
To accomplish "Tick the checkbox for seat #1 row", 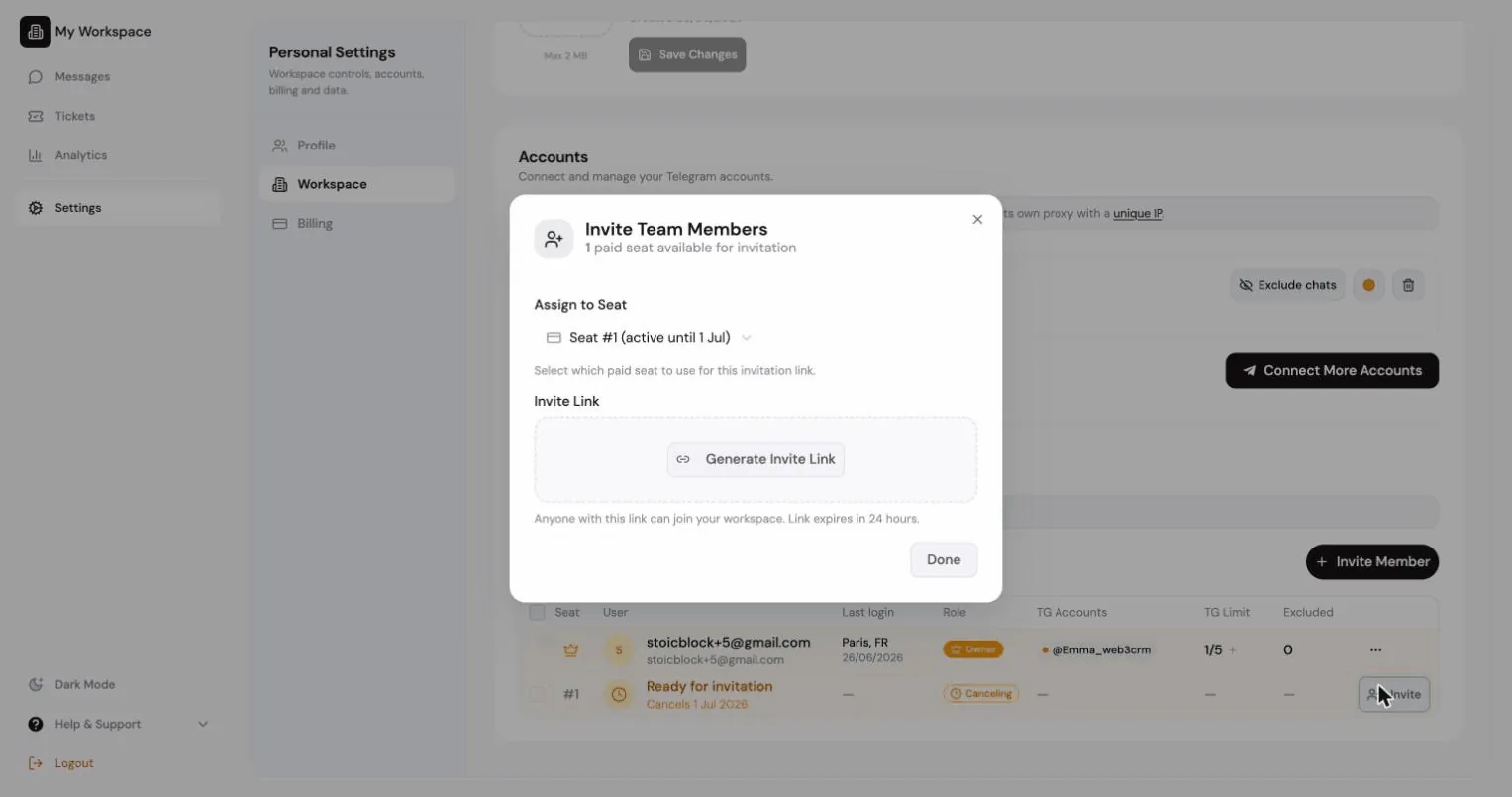I will point(537,694).
